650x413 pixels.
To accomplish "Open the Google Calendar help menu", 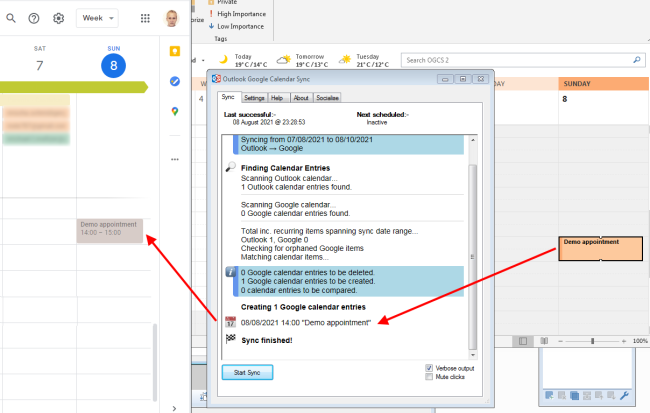I will [34, 18].
